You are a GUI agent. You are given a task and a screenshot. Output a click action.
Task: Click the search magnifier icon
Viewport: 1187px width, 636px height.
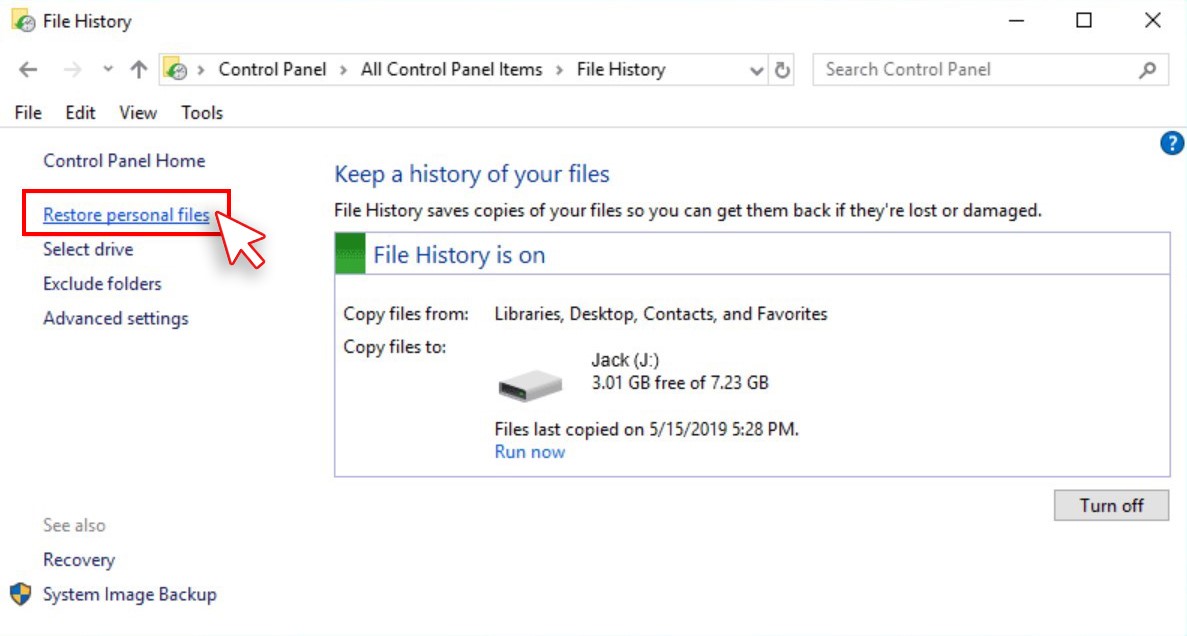click(1147, 70)
